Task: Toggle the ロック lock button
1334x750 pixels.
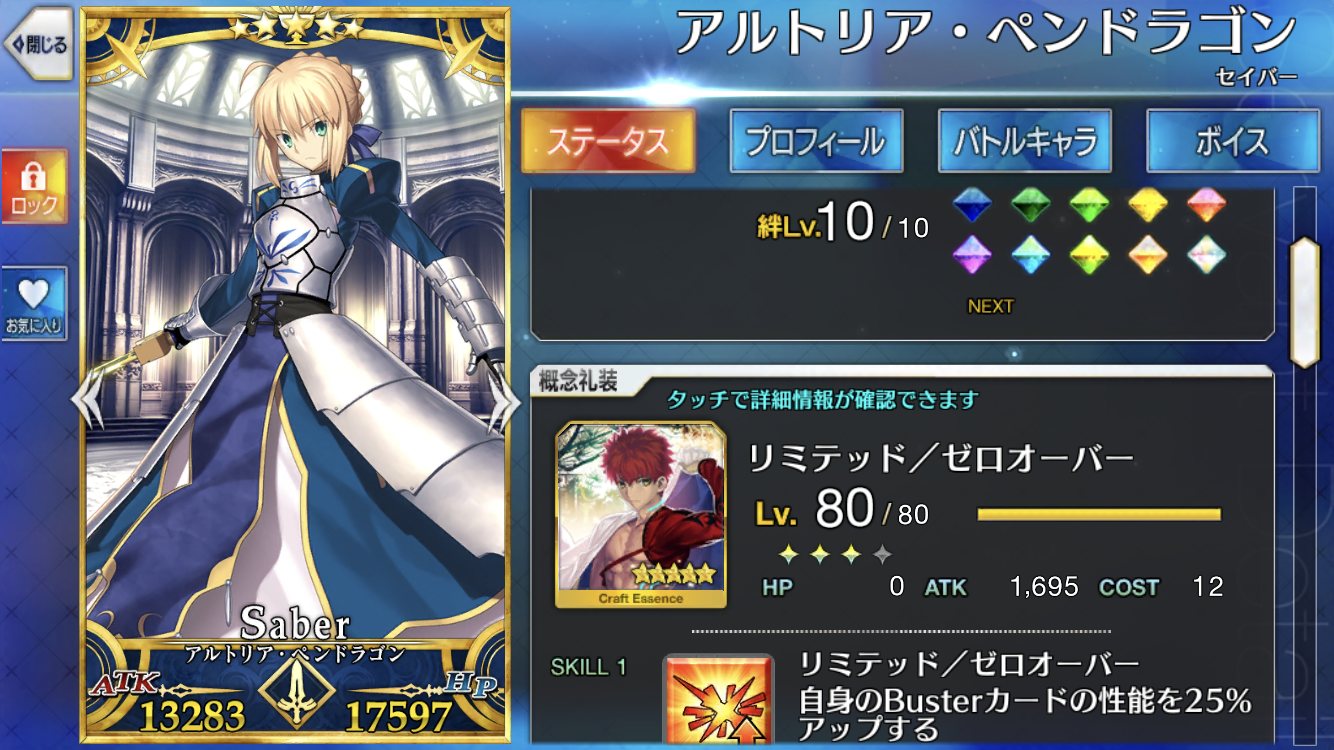Action: 35,187
